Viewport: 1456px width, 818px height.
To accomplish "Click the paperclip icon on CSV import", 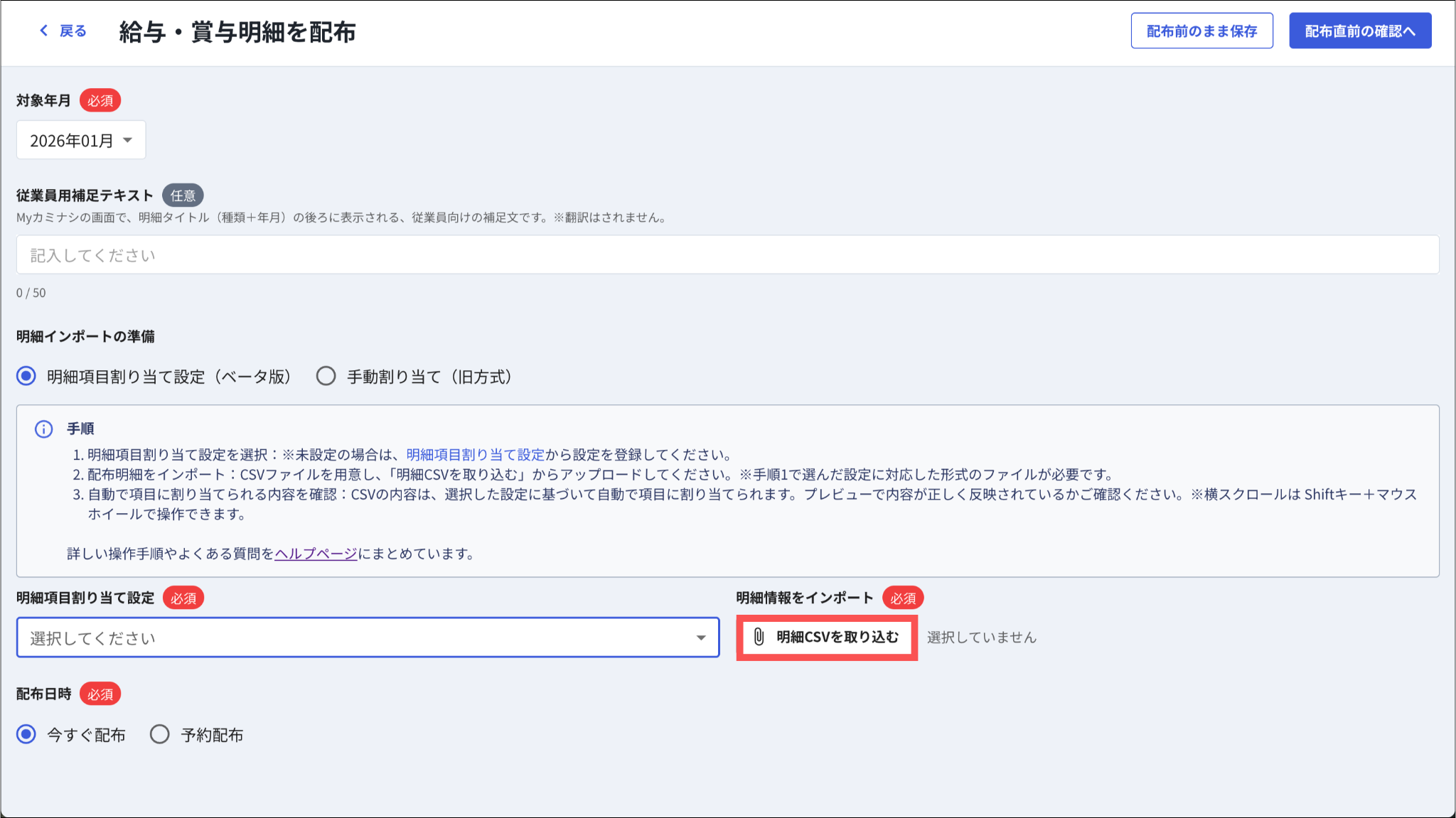I will click(x=759, y=637).
